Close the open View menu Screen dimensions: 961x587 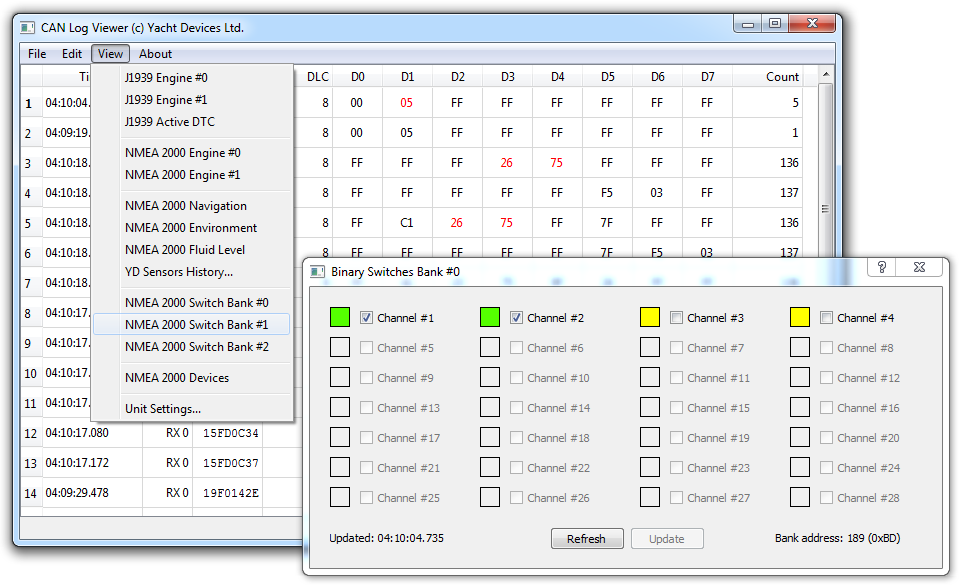pos(110,54)
